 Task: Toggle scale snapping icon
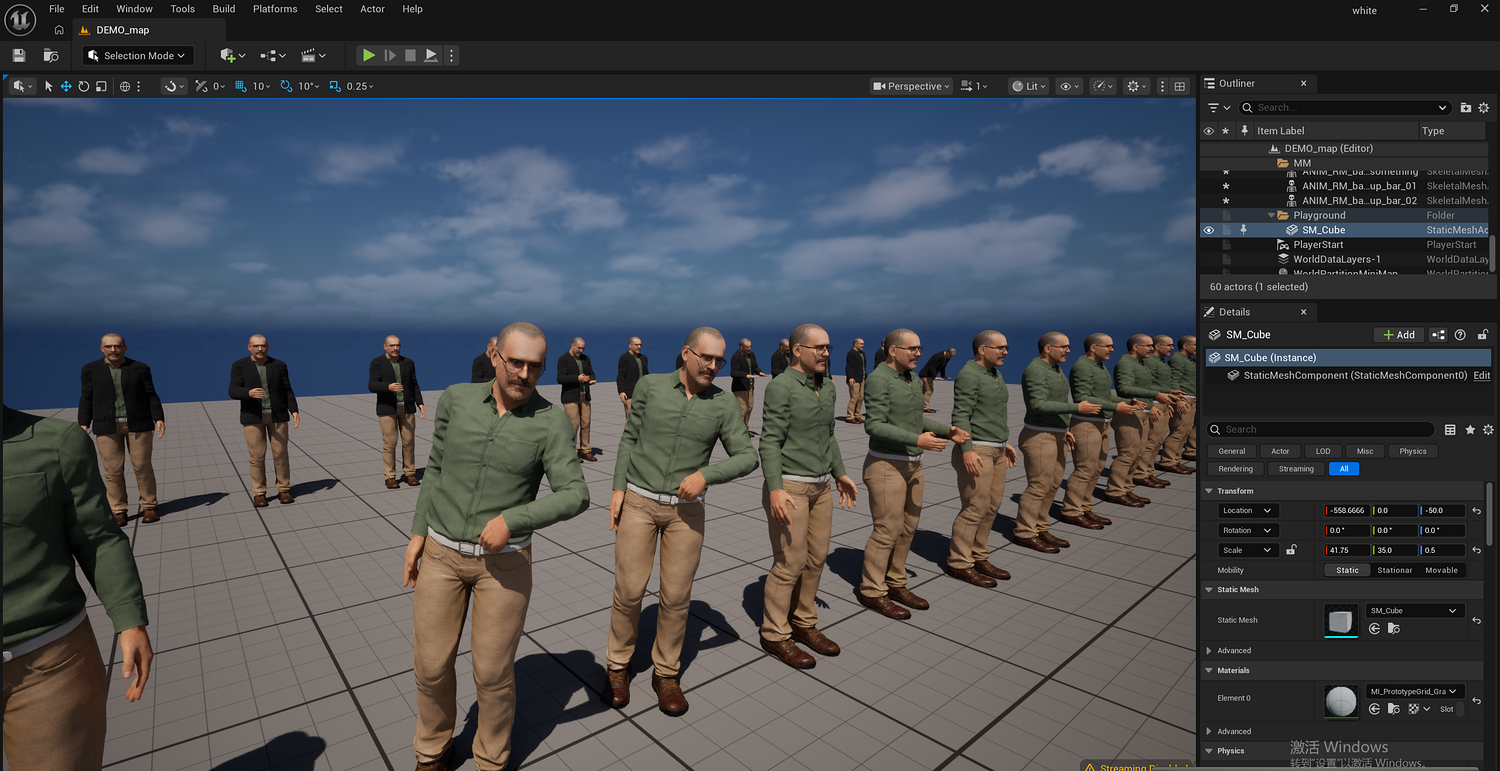tap(335, 86)
